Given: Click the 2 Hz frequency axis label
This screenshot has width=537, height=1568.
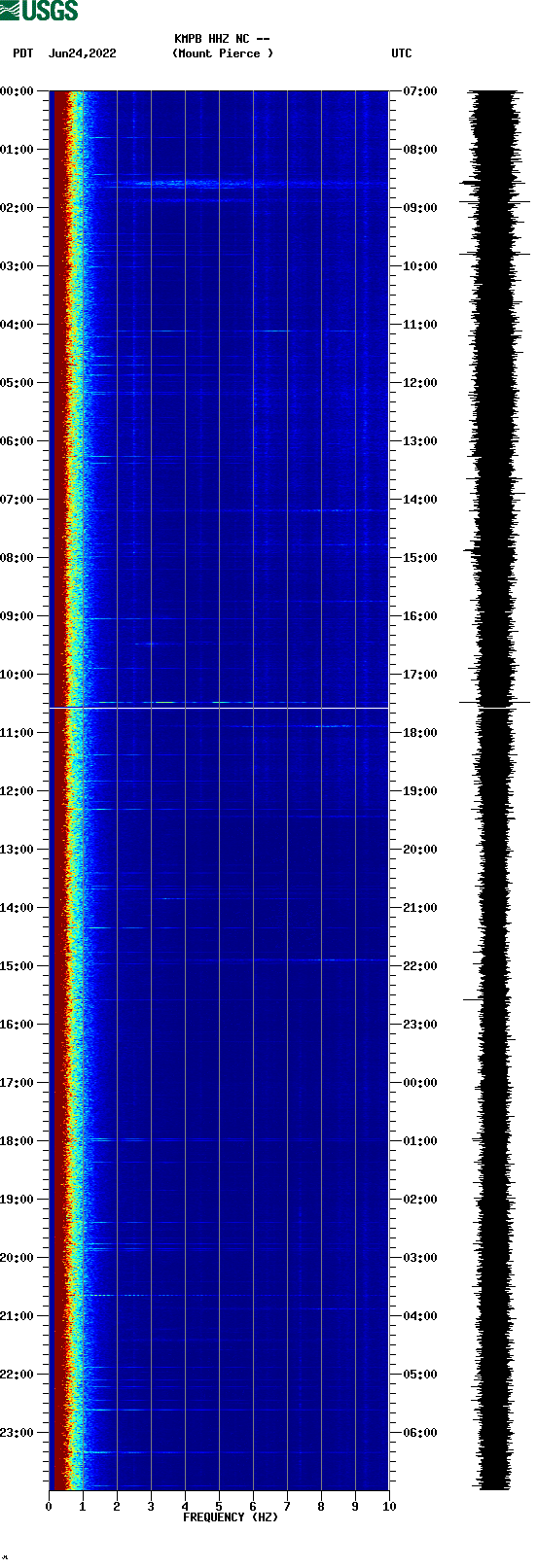Looking at the screenshot, I should [117, 1507].
